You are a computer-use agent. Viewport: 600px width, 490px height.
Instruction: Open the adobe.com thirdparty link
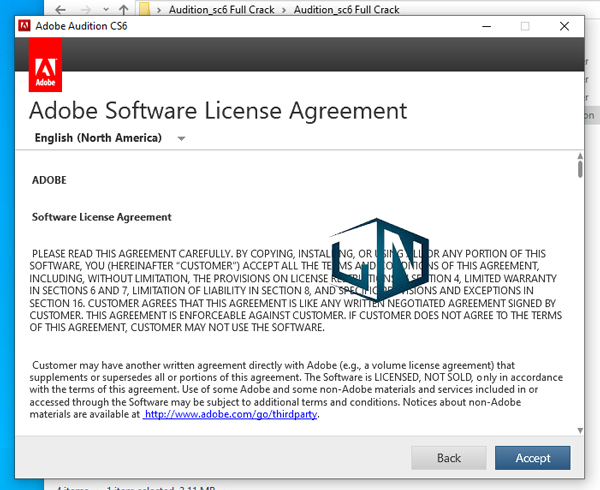click(x=231, y=414)
